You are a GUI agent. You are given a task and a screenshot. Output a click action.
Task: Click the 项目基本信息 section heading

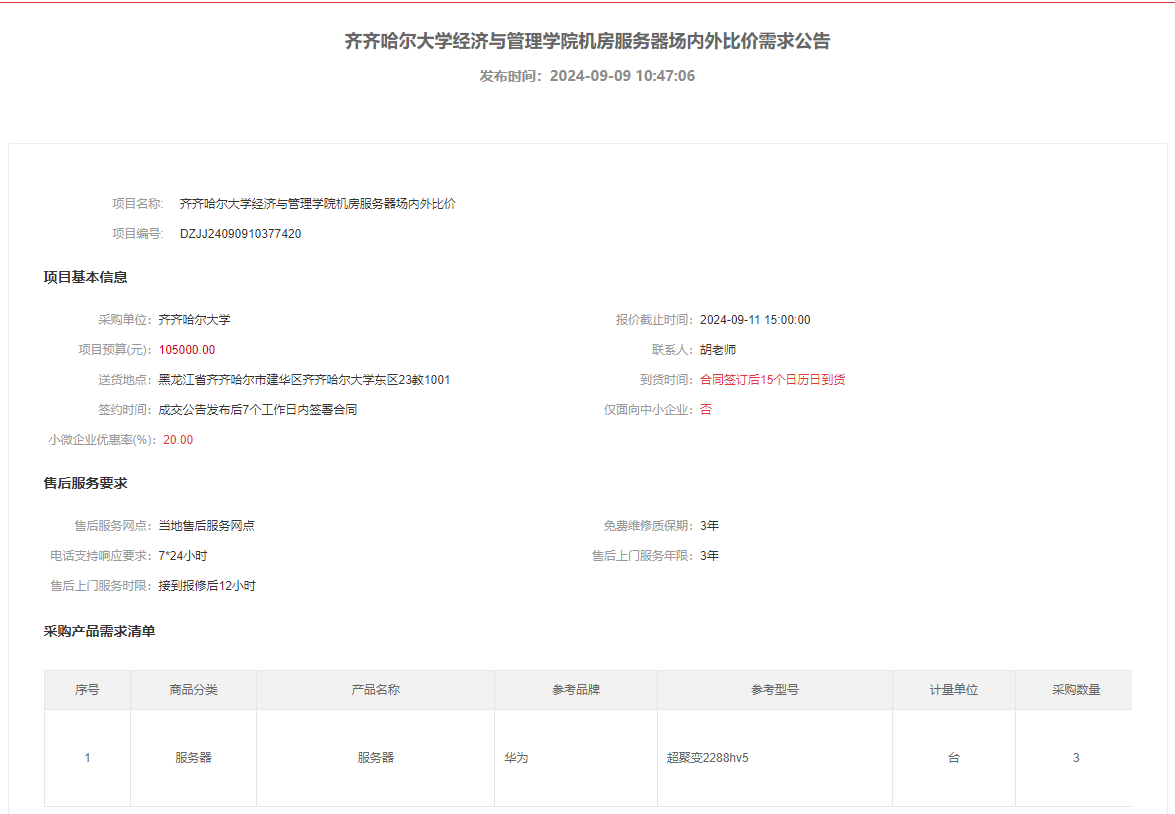click(x=85, y=277)
